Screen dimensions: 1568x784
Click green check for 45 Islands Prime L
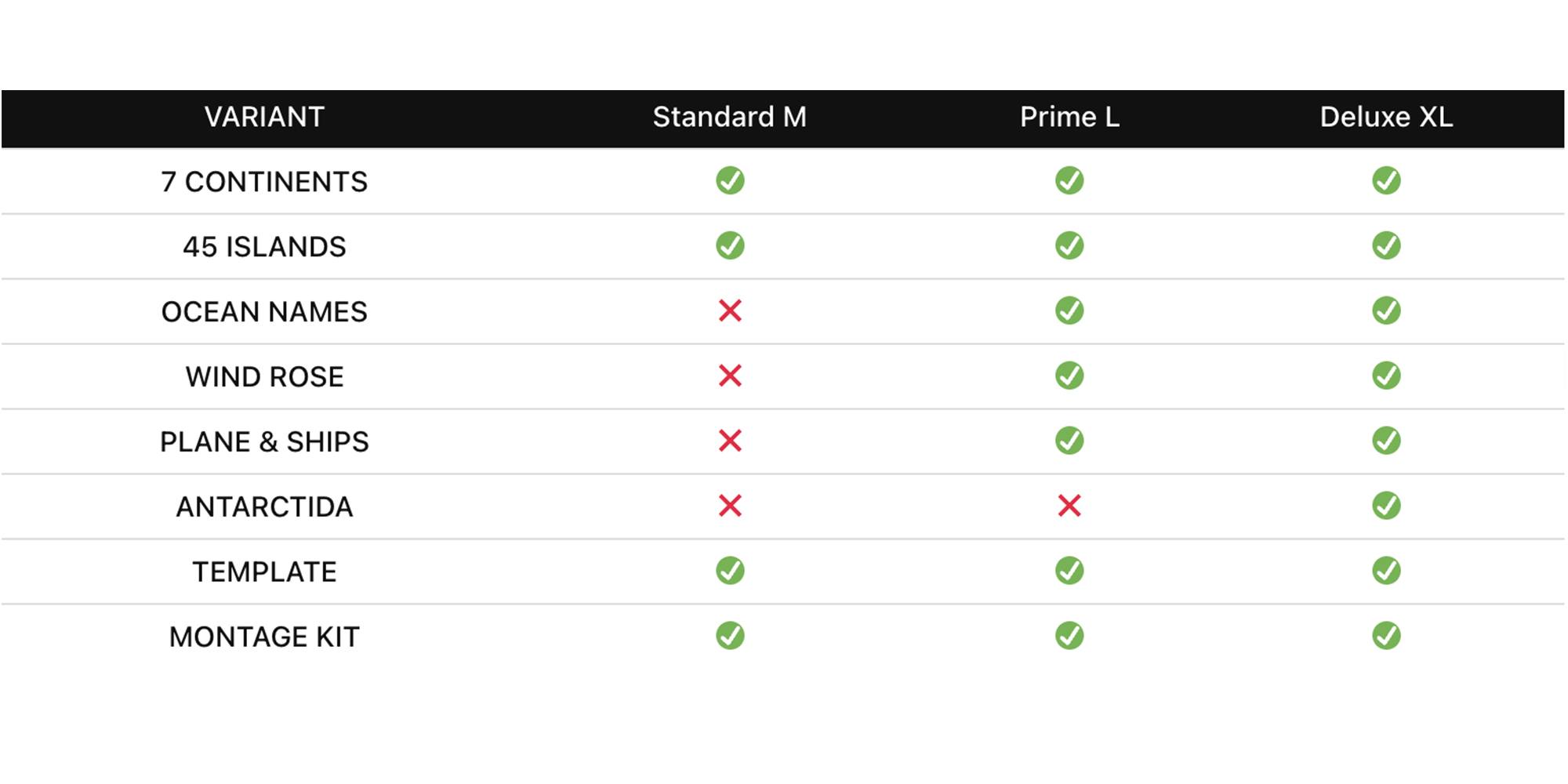click(x=1069, y=245)
